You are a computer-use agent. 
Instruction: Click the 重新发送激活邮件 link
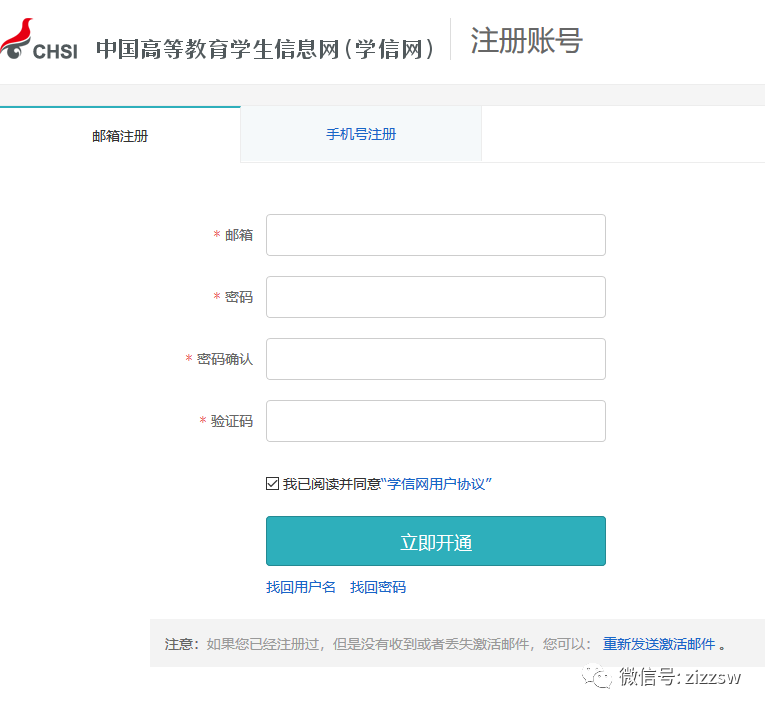[x=659, y=644]
